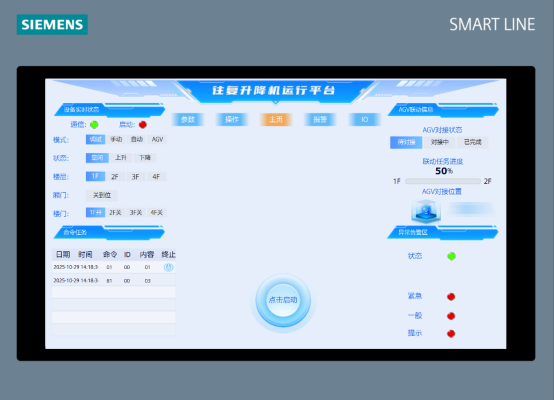Click the red 提示 alarm indicator light
Image resolution: width=554 pixels, height=400 pixels.
(451, 334)
